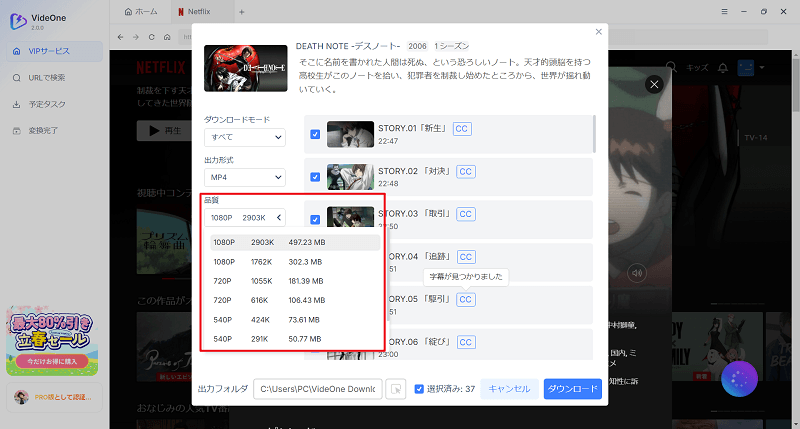Click the Netflix キッズ link
Viewport: 800px width, 429px height.
pyautogui.click(x=697, y=68)
